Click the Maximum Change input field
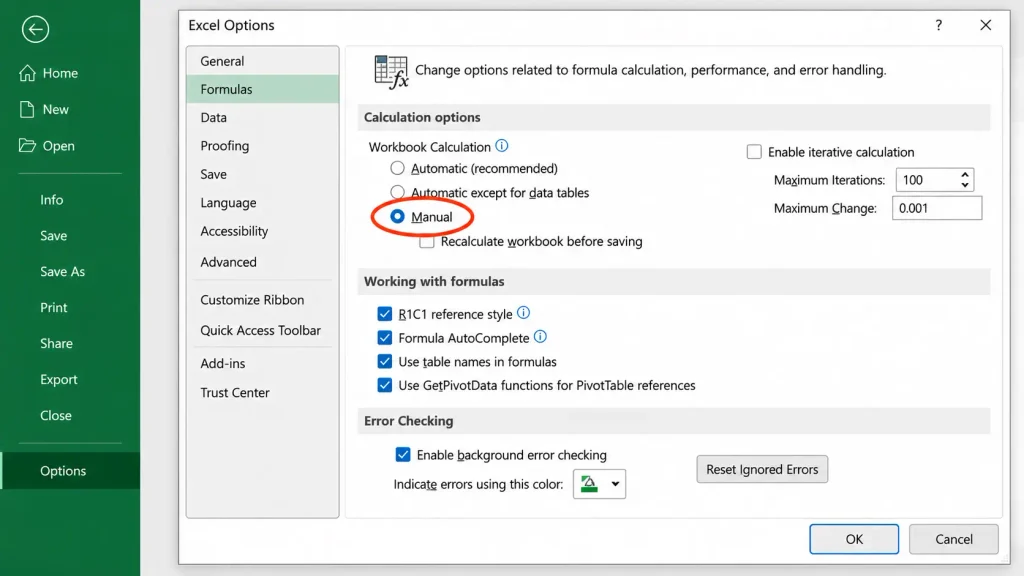1024x576 pixels. (x=936, y=208)
